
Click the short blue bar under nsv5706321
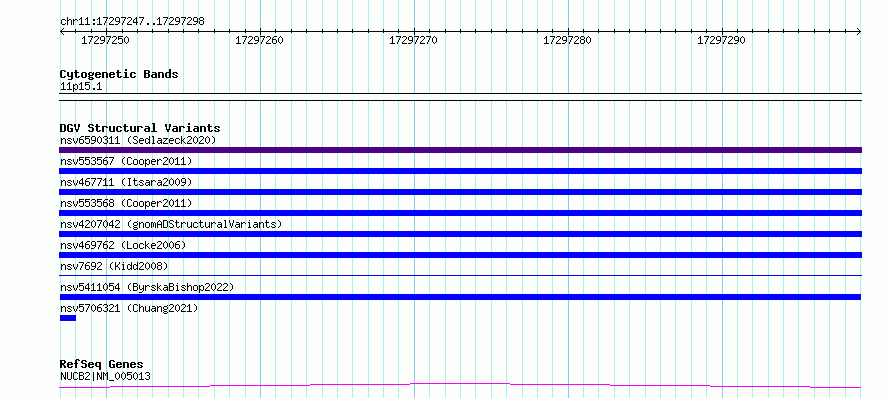click(x=68, y=318)
